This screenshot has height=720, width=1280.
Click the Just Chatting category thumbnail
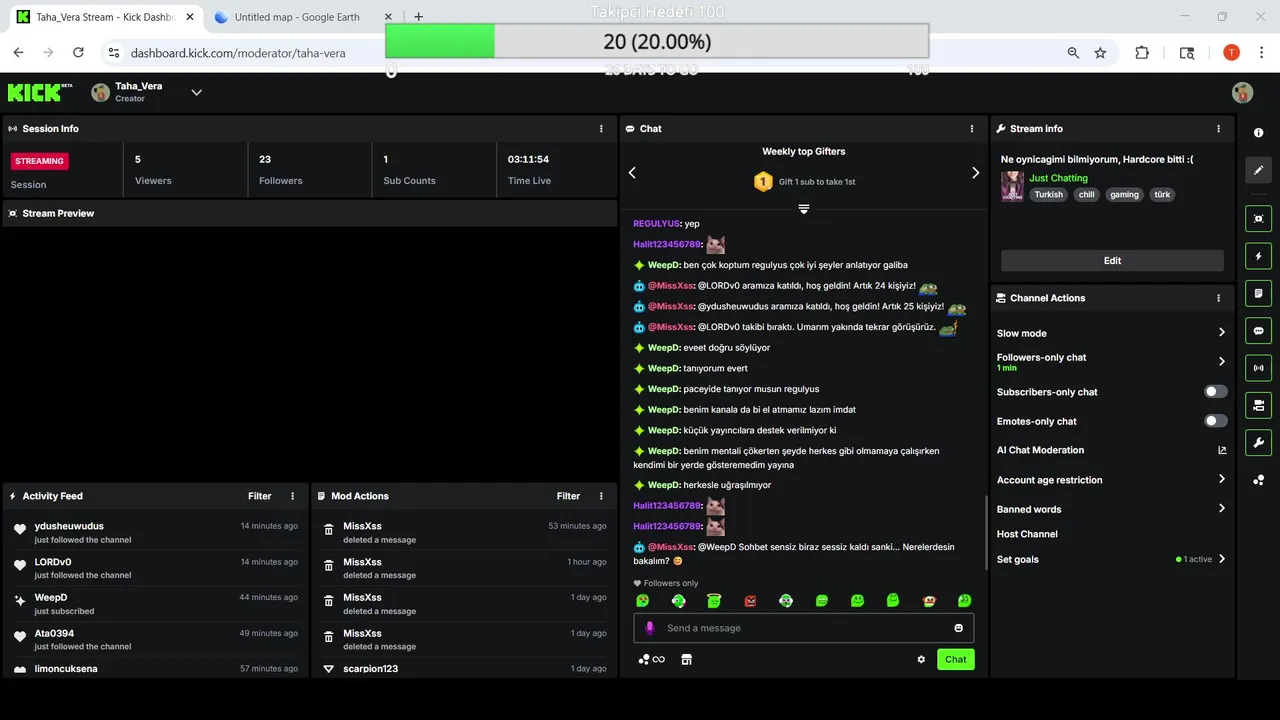point(1012,186)
